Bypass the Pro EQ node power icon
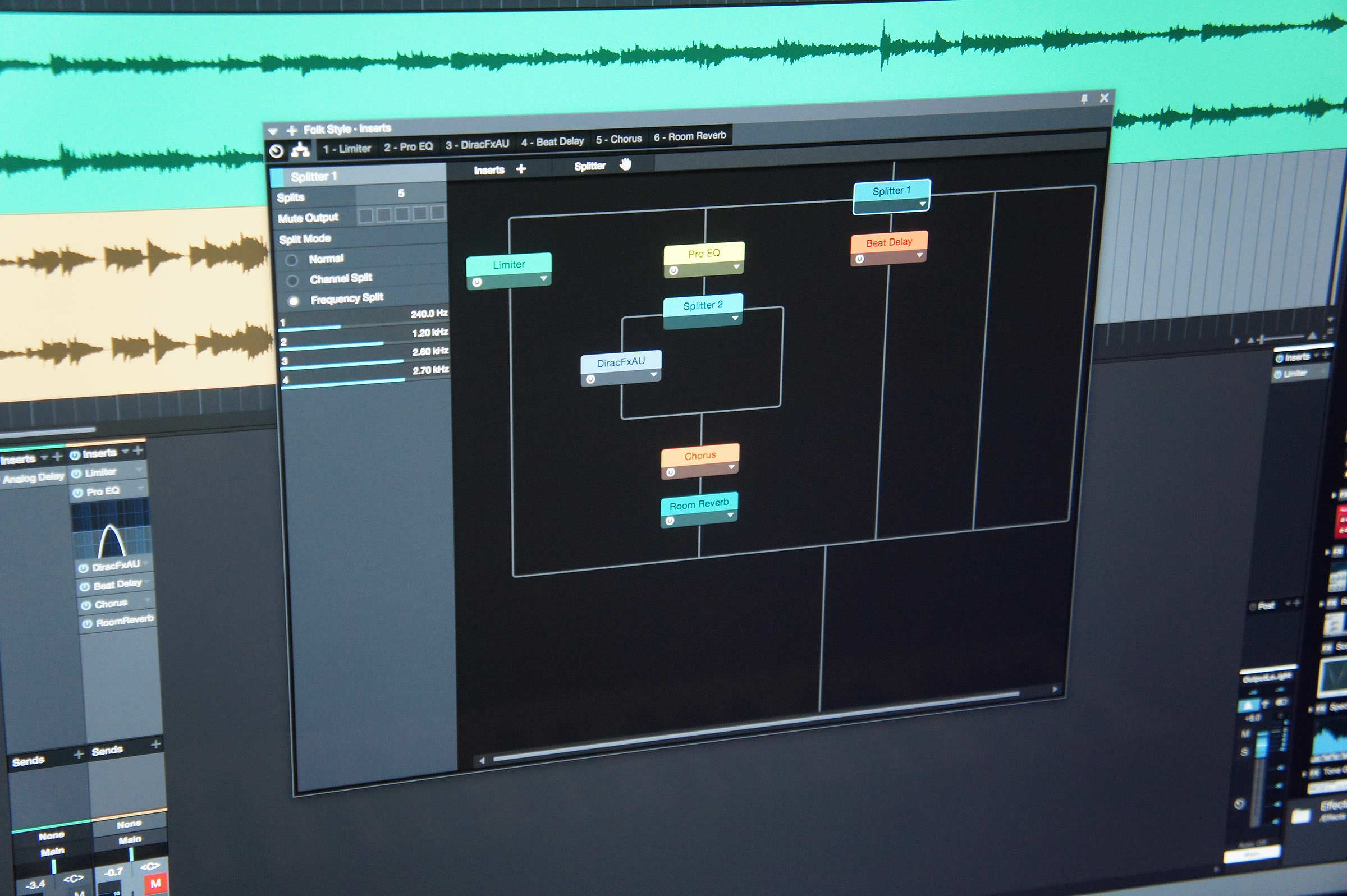 (673, 270)
